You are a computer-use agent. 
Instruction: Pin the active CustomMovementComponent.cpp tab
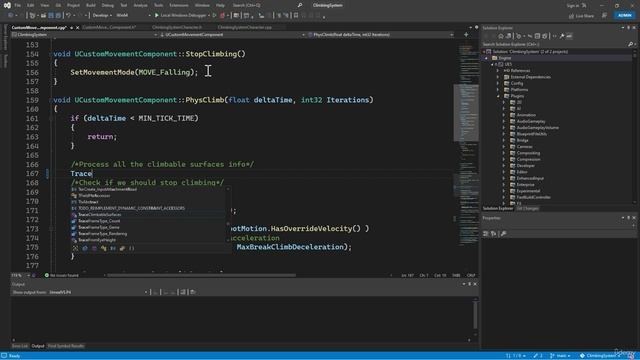[x=71, y=28]
